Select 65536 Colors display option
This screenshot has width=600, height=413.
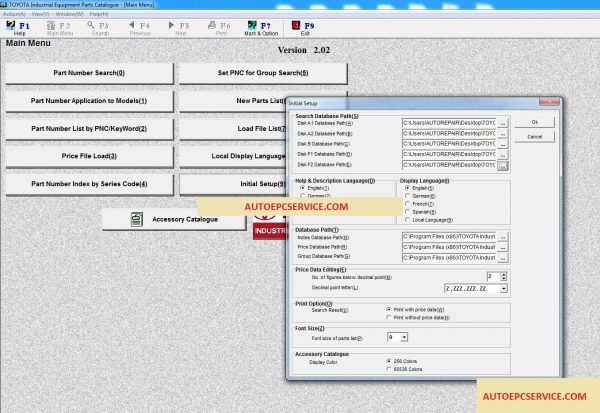(x=389, y=369)
